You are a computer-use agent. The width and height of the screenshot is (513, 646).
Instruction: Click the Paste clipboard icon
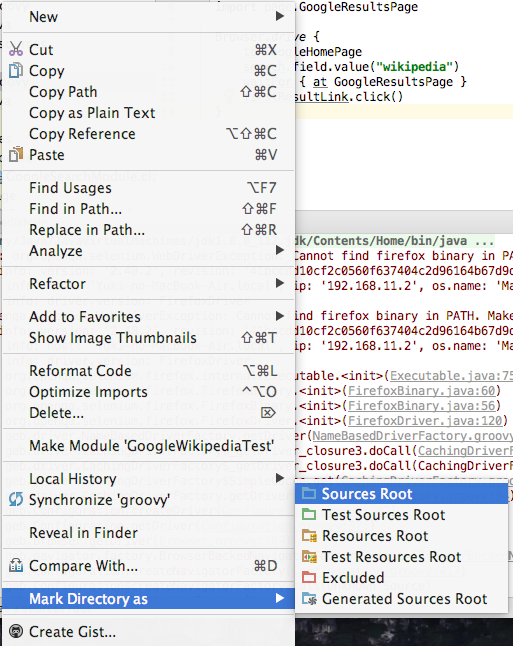(x=16, y=154)
